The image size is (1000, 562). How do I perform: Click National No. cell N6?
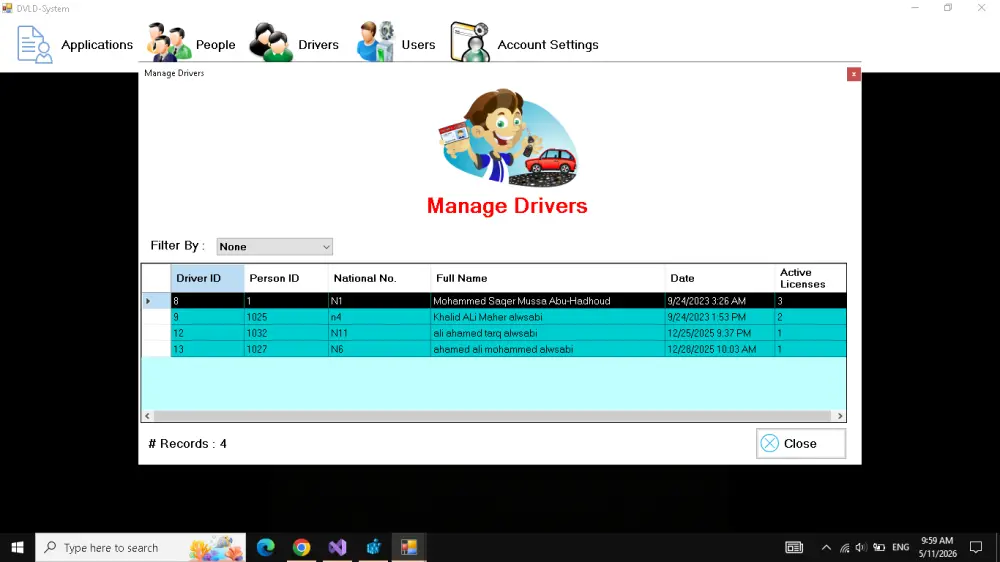[379, 349]
